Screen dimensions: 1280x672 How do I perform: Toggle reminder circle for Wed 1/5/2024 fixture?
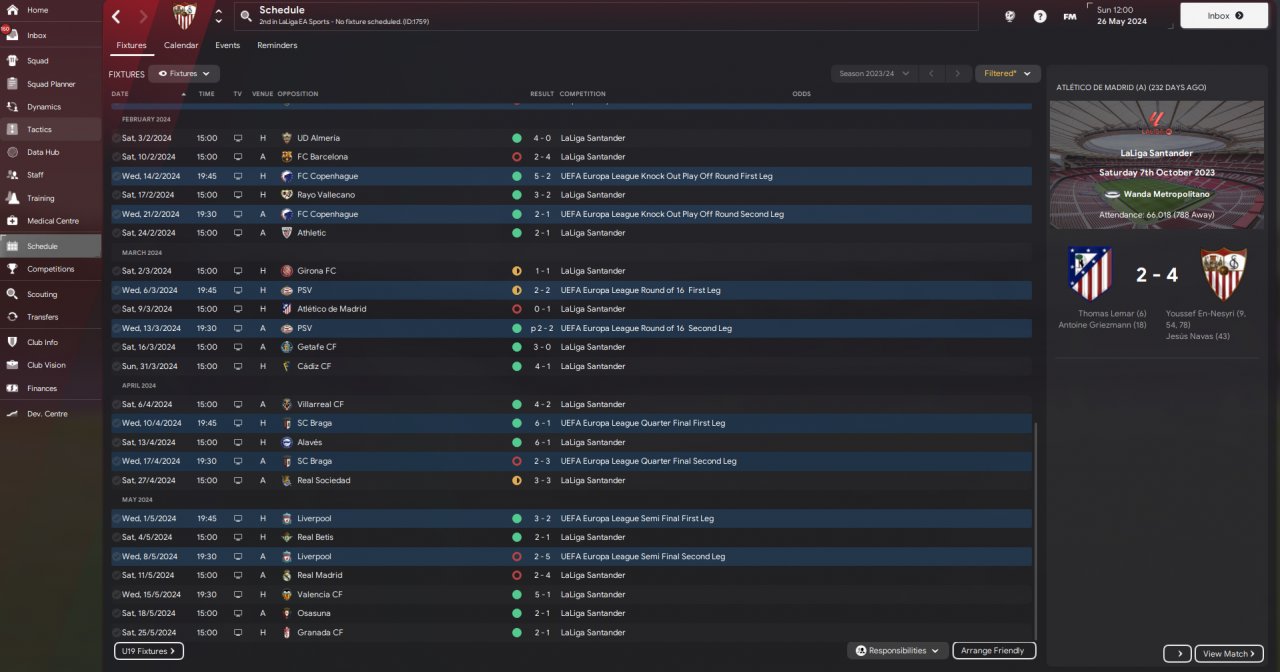(x=116, y=519)
